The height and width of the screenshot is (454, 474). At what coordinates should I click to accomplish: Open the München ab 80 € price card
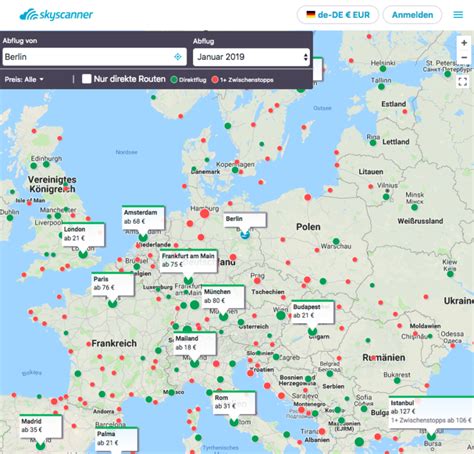click(223, 297)
